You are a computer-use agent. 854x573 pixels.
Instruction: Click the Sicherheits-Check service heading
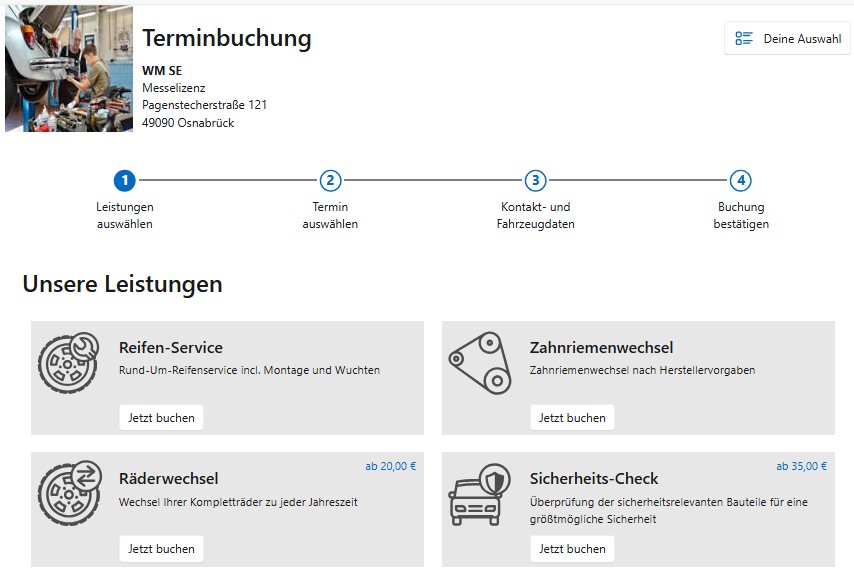(594, 479)
